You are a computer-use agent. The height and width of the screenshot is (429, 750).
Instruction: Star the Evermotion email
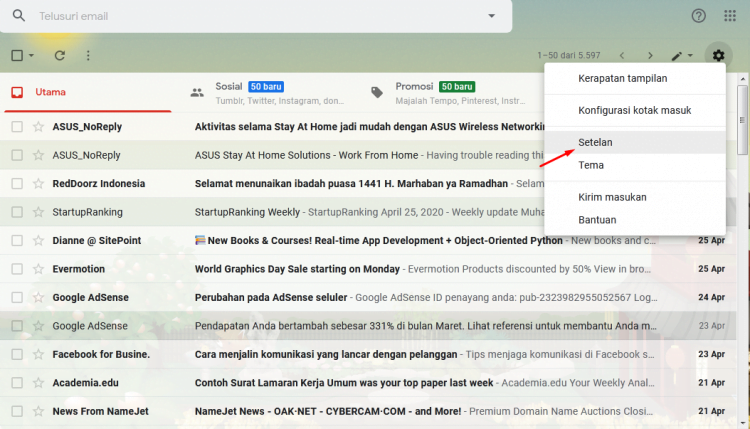pyautogui.click(x=38, y=269)
